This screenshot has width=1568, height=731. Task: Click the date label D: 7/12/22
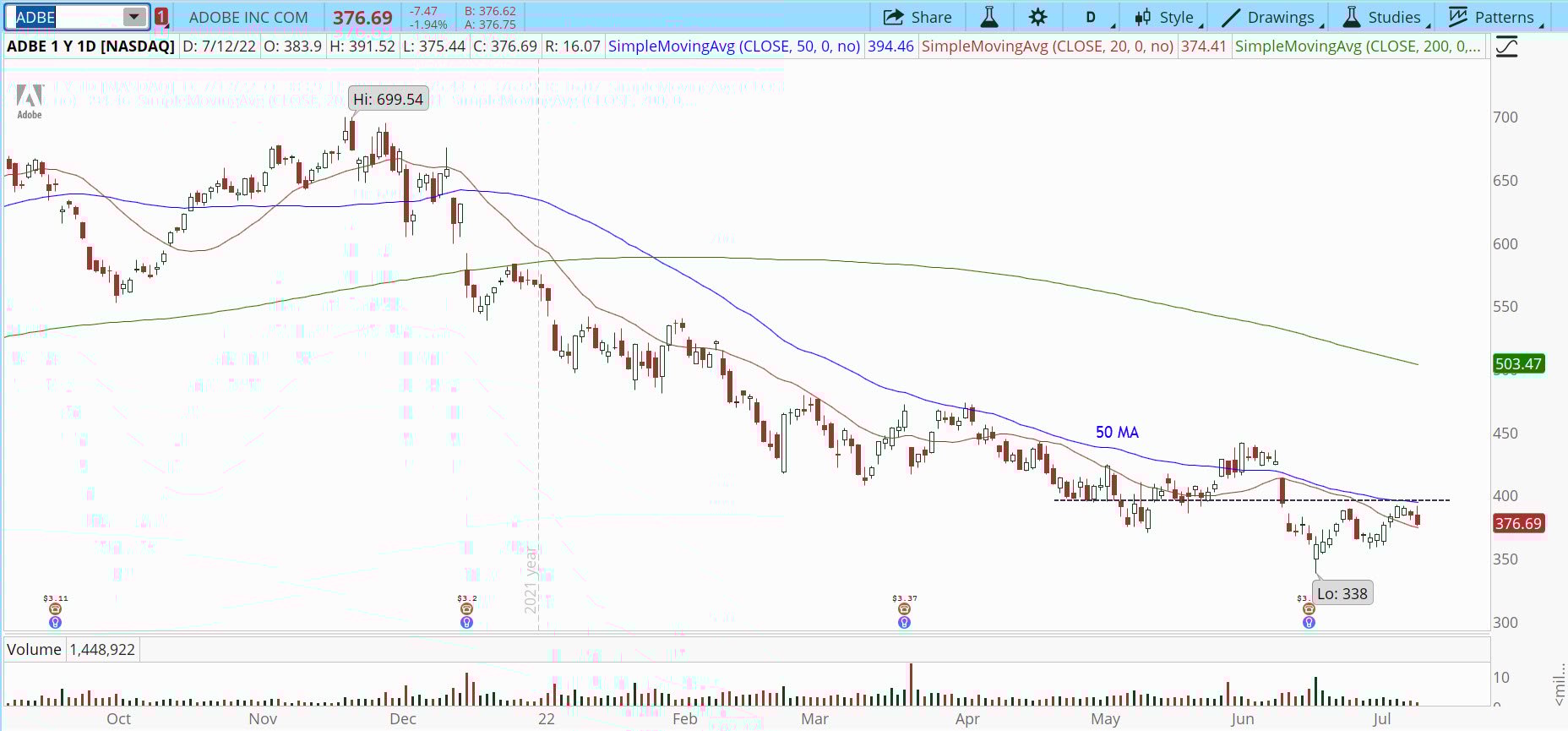tap(219, 46)
